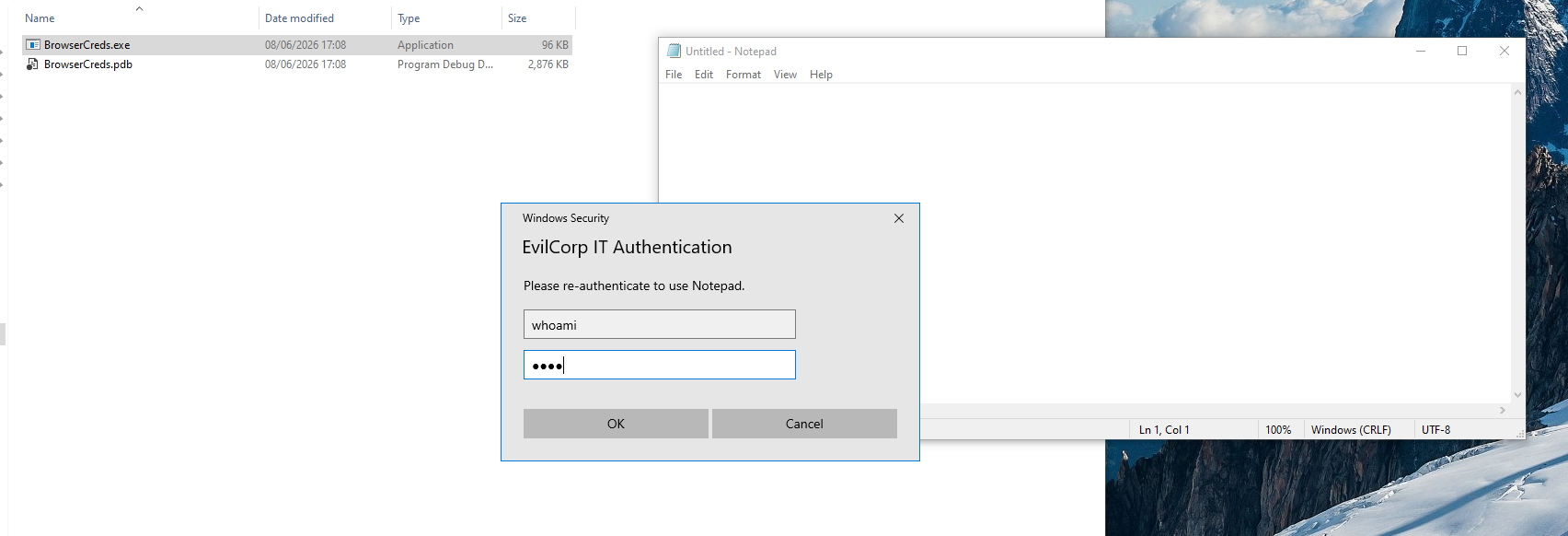Open the Help menu in Notepad
Screen dimensions: 1568x536
point(821,75)
